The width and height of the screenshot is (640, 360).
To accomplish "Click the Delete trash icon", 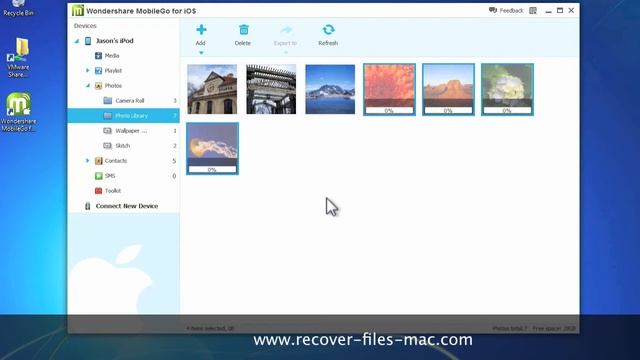I will pyautogui.click(x=243, y=30).
